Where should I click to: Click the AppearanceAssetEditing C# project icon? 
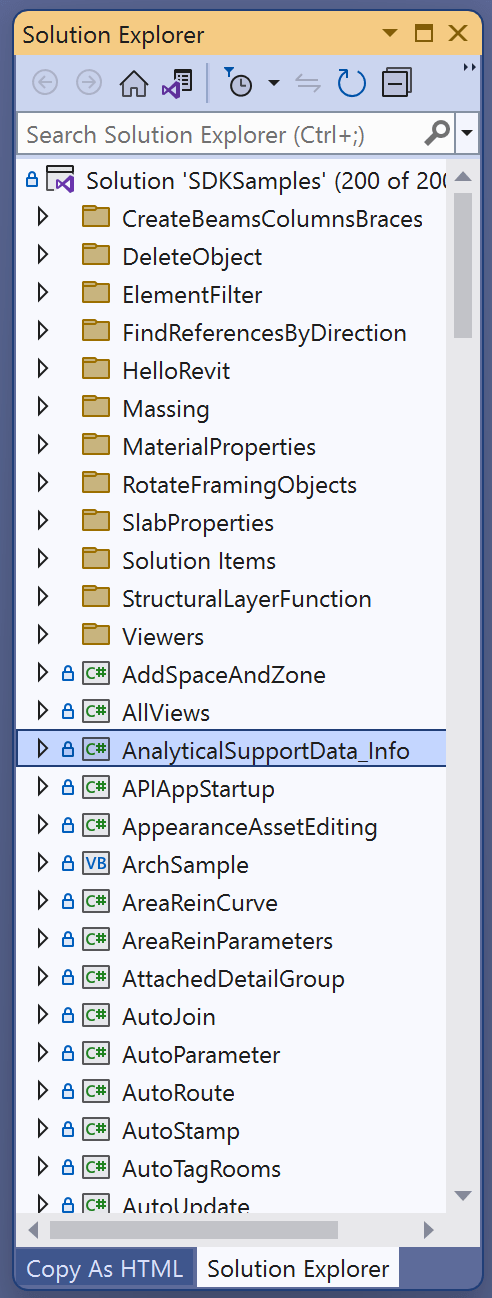point(96,826)
